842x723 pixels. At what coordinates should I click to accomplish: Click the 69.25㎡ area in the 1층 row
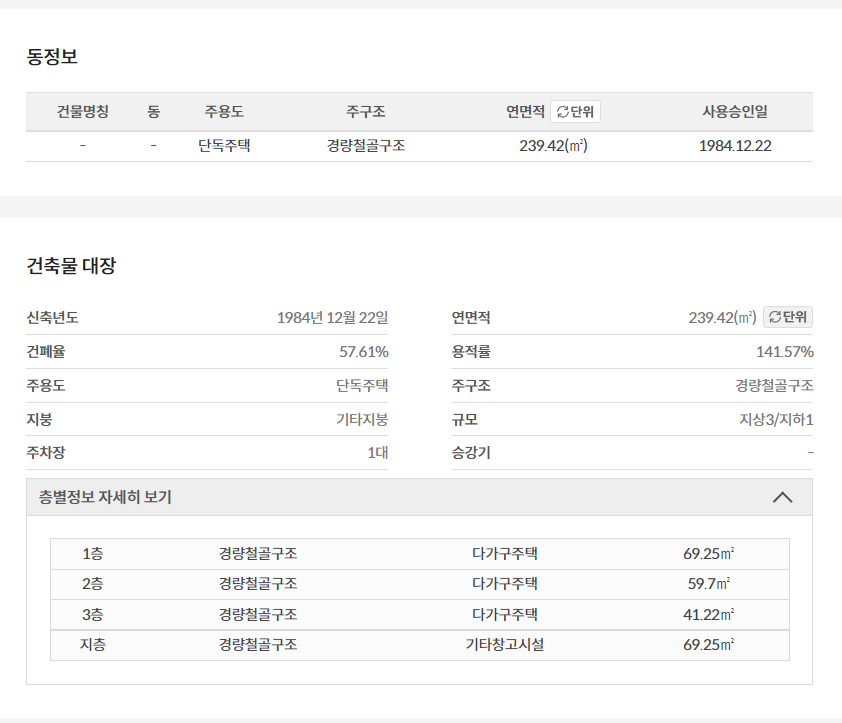click(x=709, y=554)
